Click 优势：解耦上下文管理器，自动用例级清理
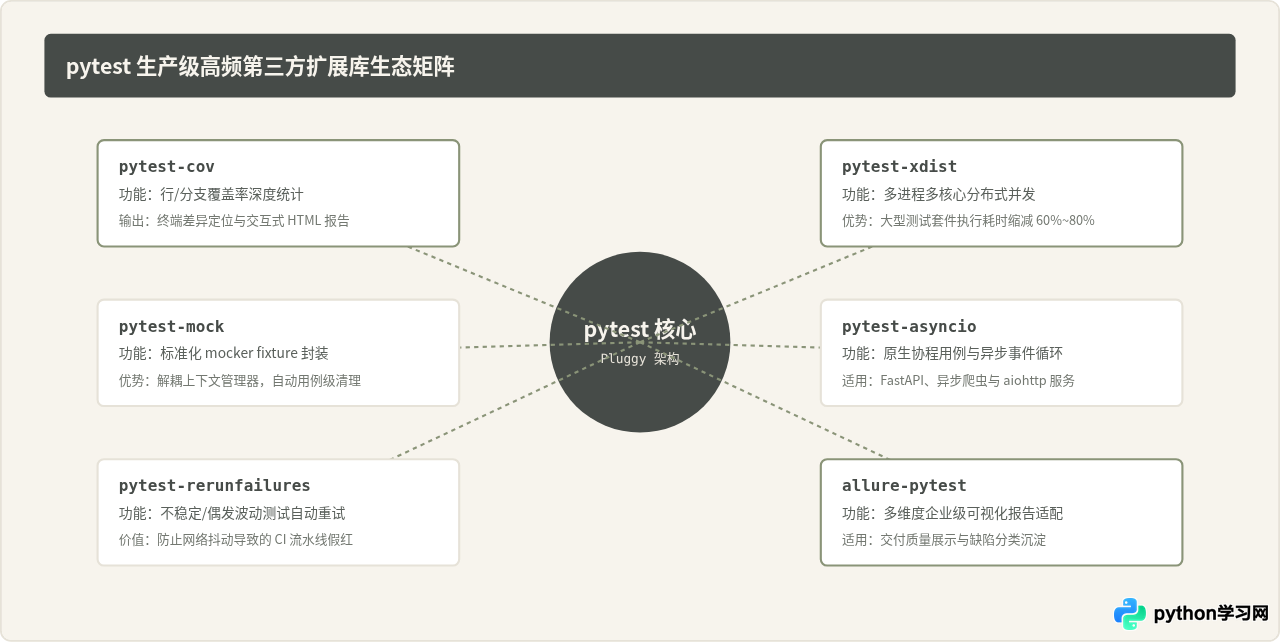This screenshot has width=1280, height=642. 240,380
